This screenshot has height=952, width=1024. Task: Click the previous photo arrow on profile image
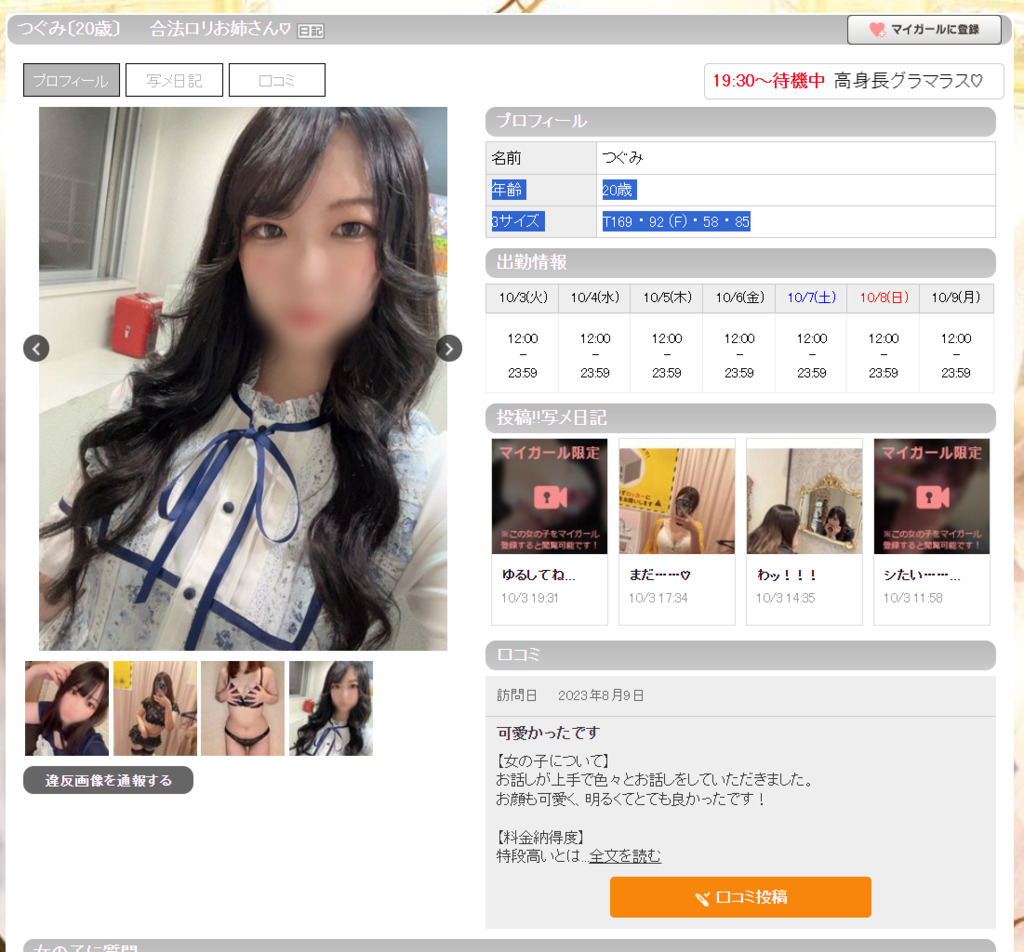pyautogui.click(x=36, y=348)
